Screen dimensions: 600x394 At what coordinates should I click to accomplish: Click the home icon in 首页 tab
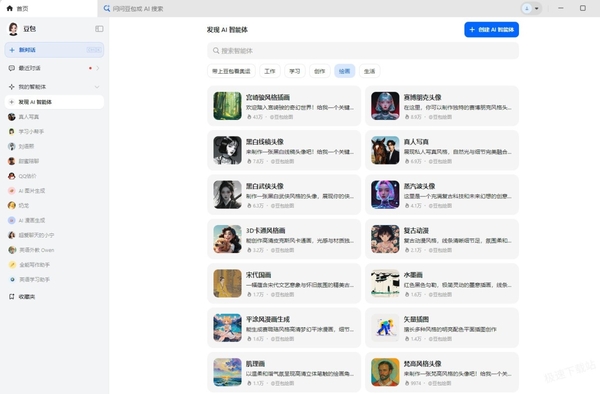click(10, 8)
